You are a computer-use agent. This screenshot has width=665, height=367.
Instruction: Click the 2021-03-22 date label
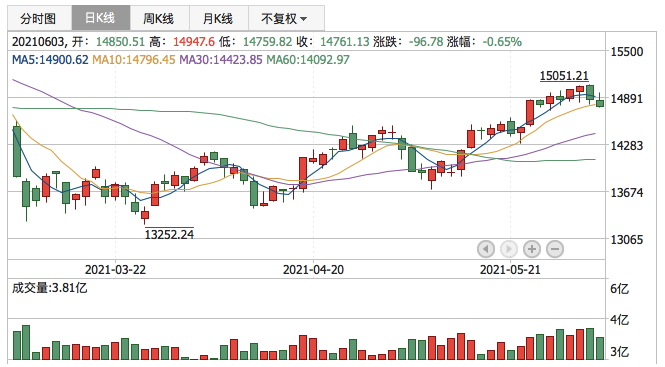click(x=115, y=269)
